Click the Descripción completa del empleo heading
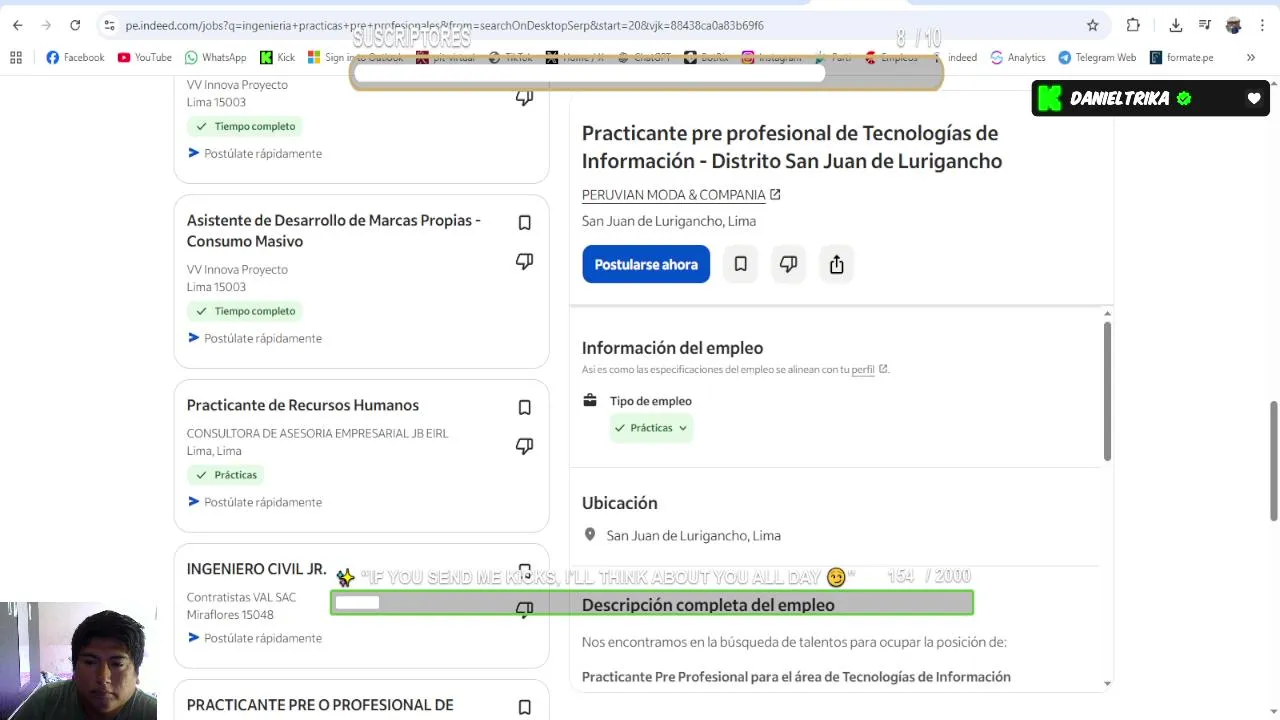Screen dimensions: 1280x720 click(x=708, y=605)
